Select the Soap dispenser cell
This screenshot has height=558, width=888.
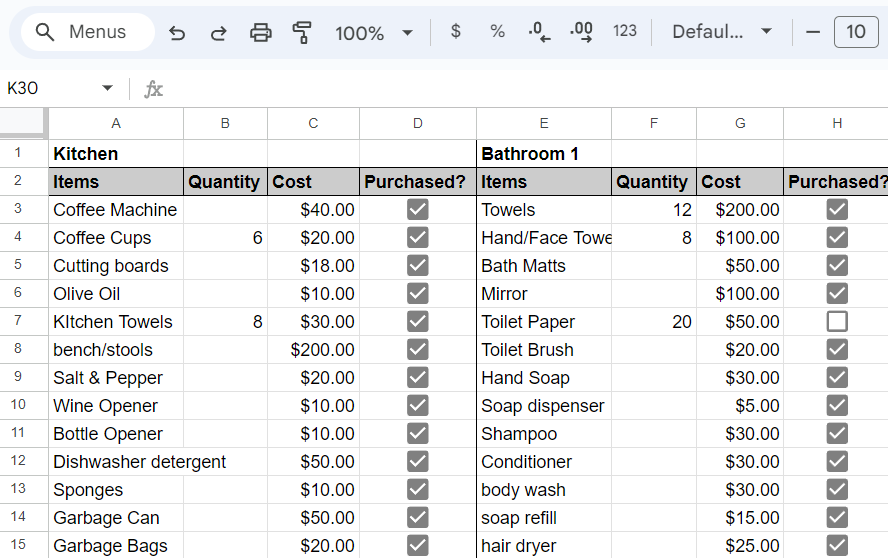(x=544, y=406)
